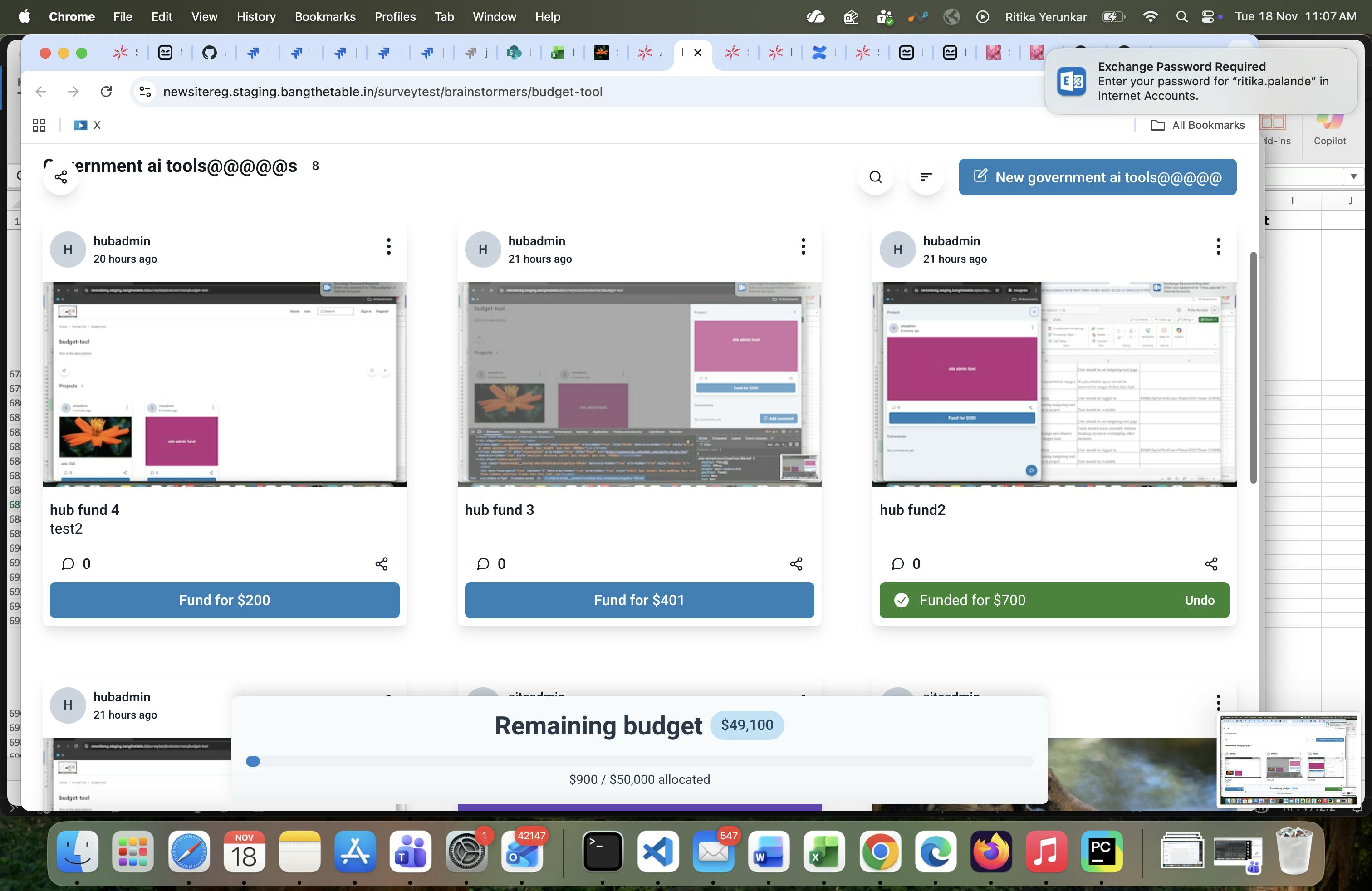1372x891 pixels.
Task: Click the site information icon in the address bar
Action: [144, 91]
